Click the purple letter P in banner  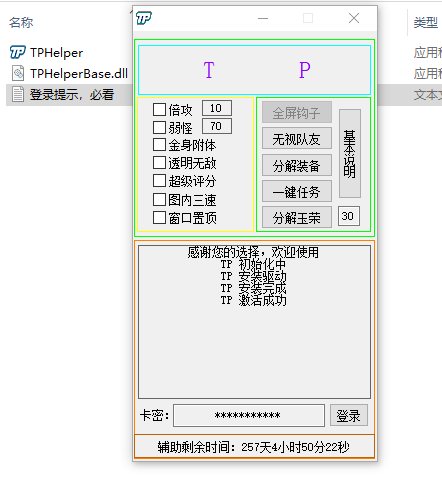tap(304, 70)
